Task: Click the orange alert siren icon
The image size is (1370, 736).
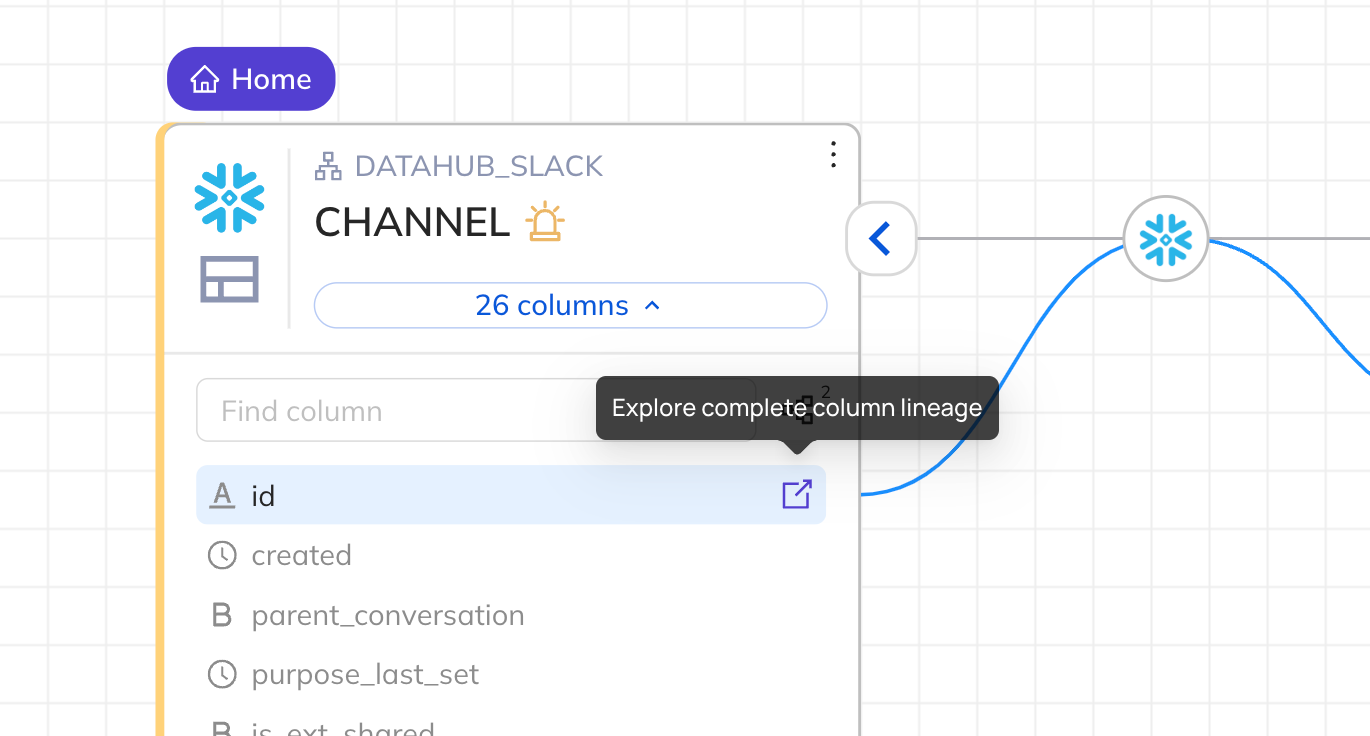Action: [545, 221]
